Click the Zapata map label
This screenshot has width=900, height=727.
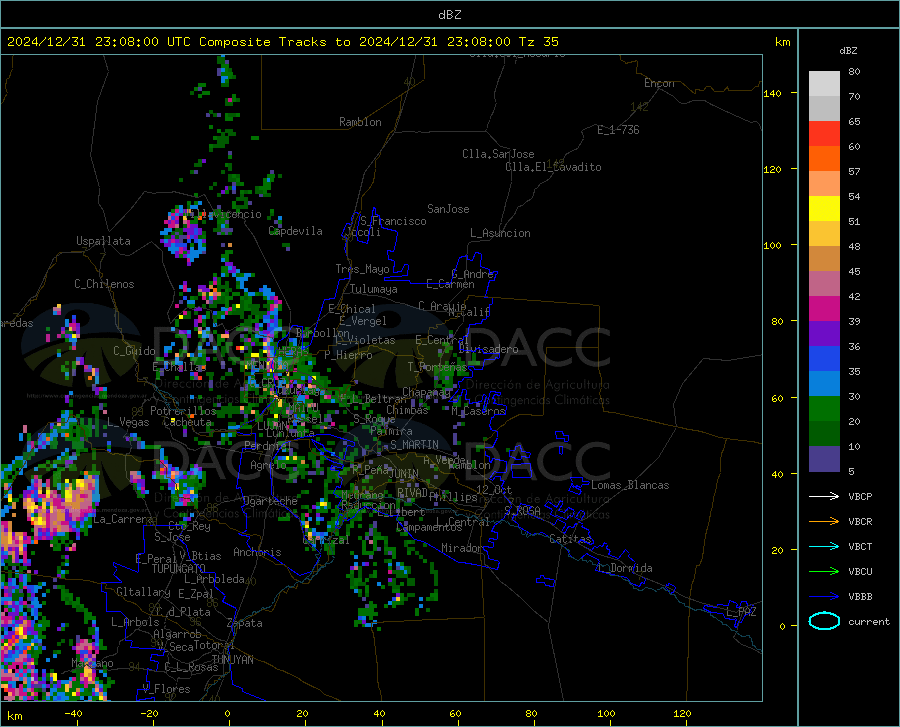245,623
